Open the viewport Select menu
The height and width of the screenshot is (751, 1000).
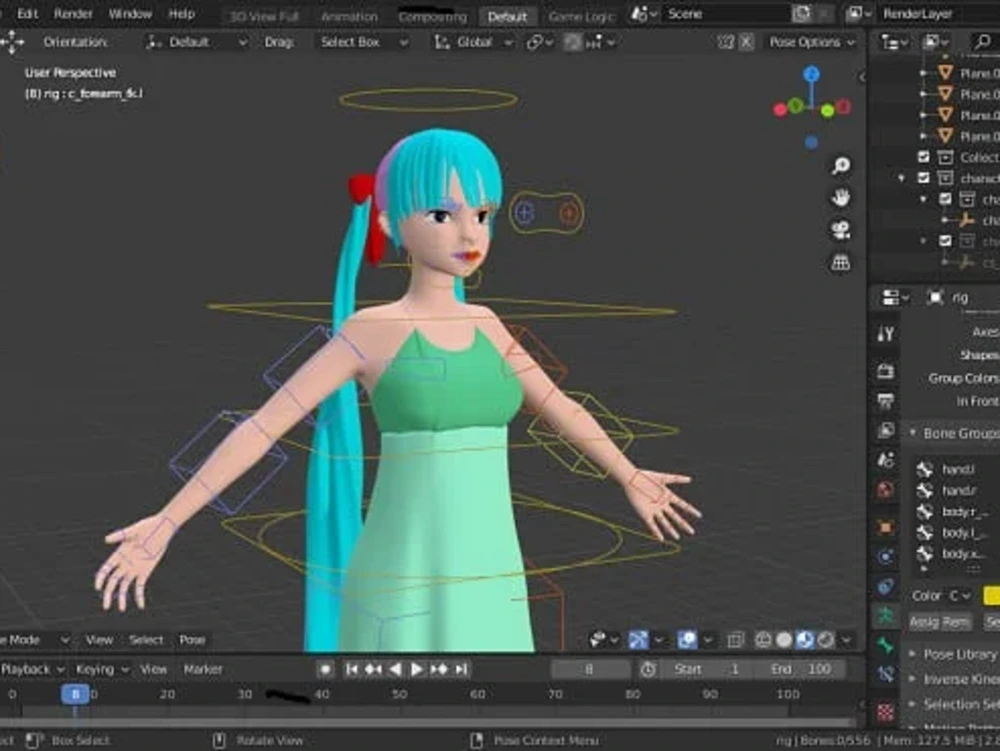146,639
